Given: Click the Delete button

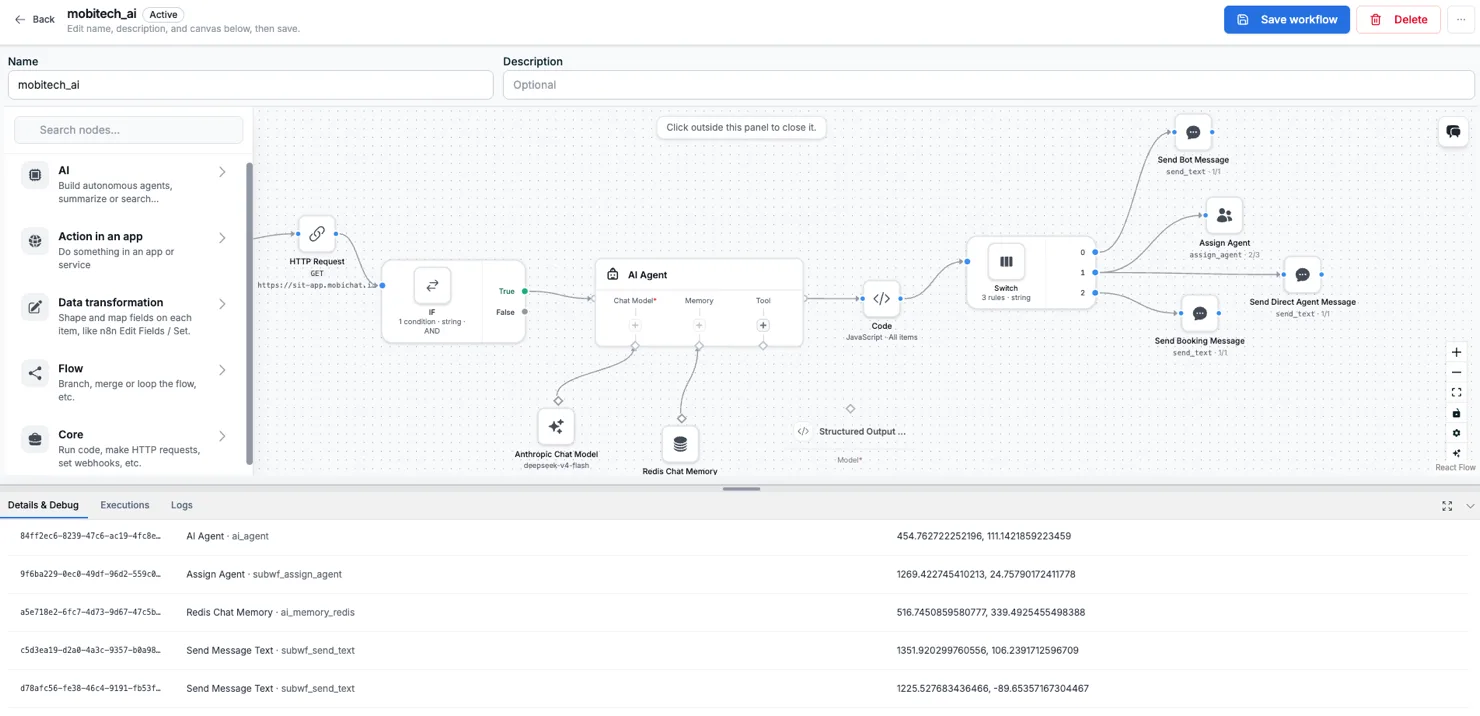Looking at the screenshot, I should point(1398,19).
